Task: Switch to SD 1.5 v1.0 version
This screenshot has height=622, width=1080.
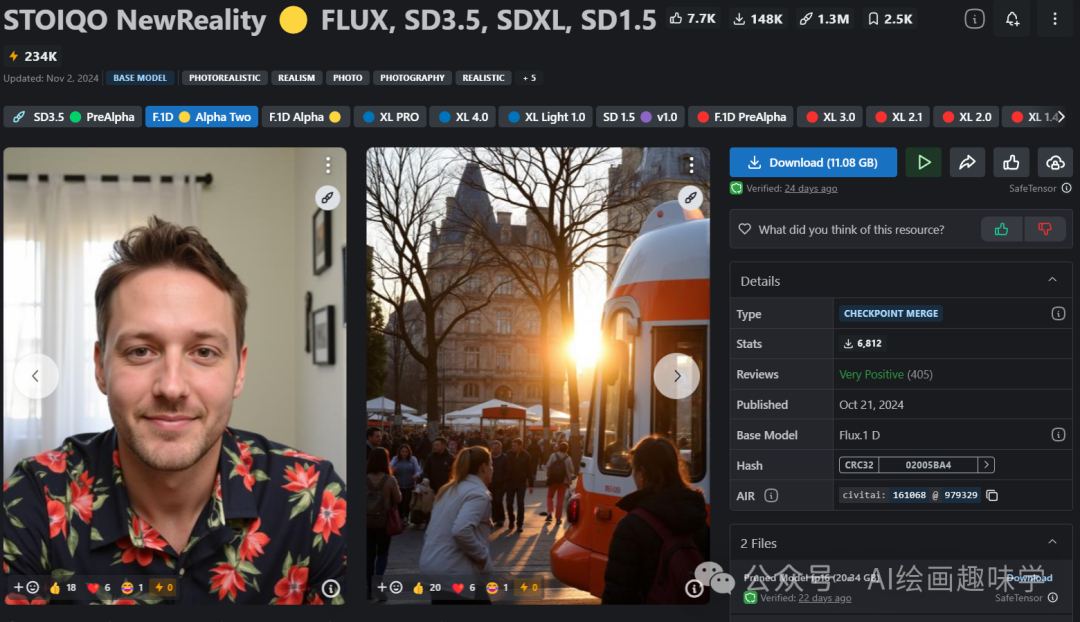Action: click(x=640, y=117)
